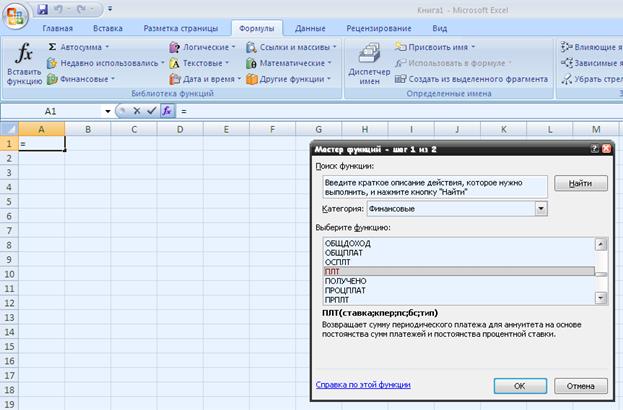The image size is (623, 410).
Task: Click the Найти button
Action: [x=580, y=184]
